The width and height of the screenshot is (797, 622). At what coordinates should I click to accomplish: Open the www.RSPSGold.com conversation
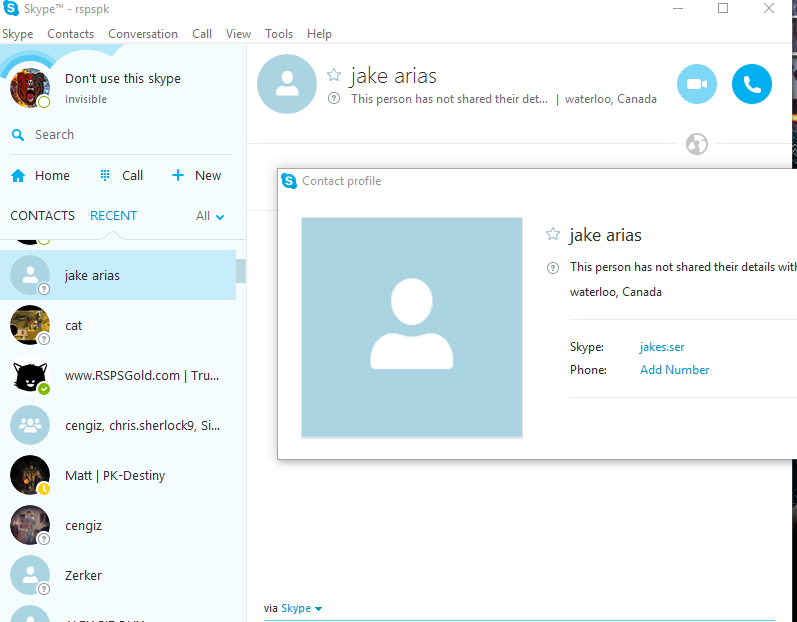point(118,375)
